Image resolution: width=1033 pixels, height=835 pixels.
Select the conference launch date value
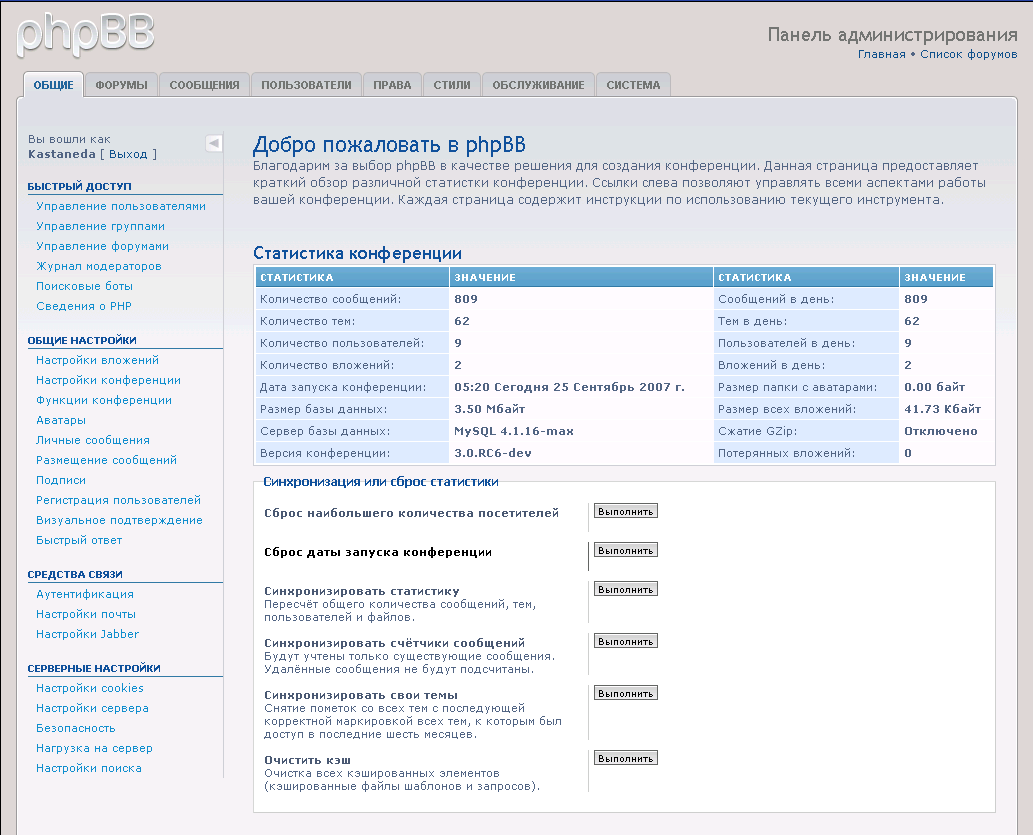point(569,387)
